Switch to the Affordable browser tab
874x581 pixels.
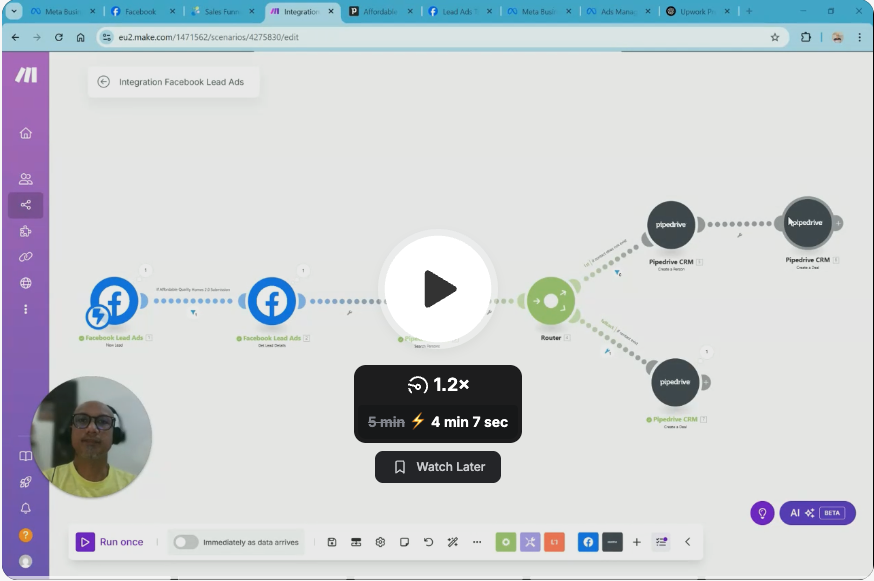click(x=380, y=11)
